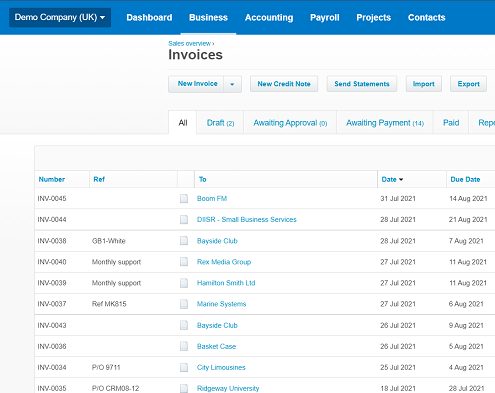Switch to the Awaiting Payment (14) tab
Screen dimensions: 495x393
[x=385, y=123]
